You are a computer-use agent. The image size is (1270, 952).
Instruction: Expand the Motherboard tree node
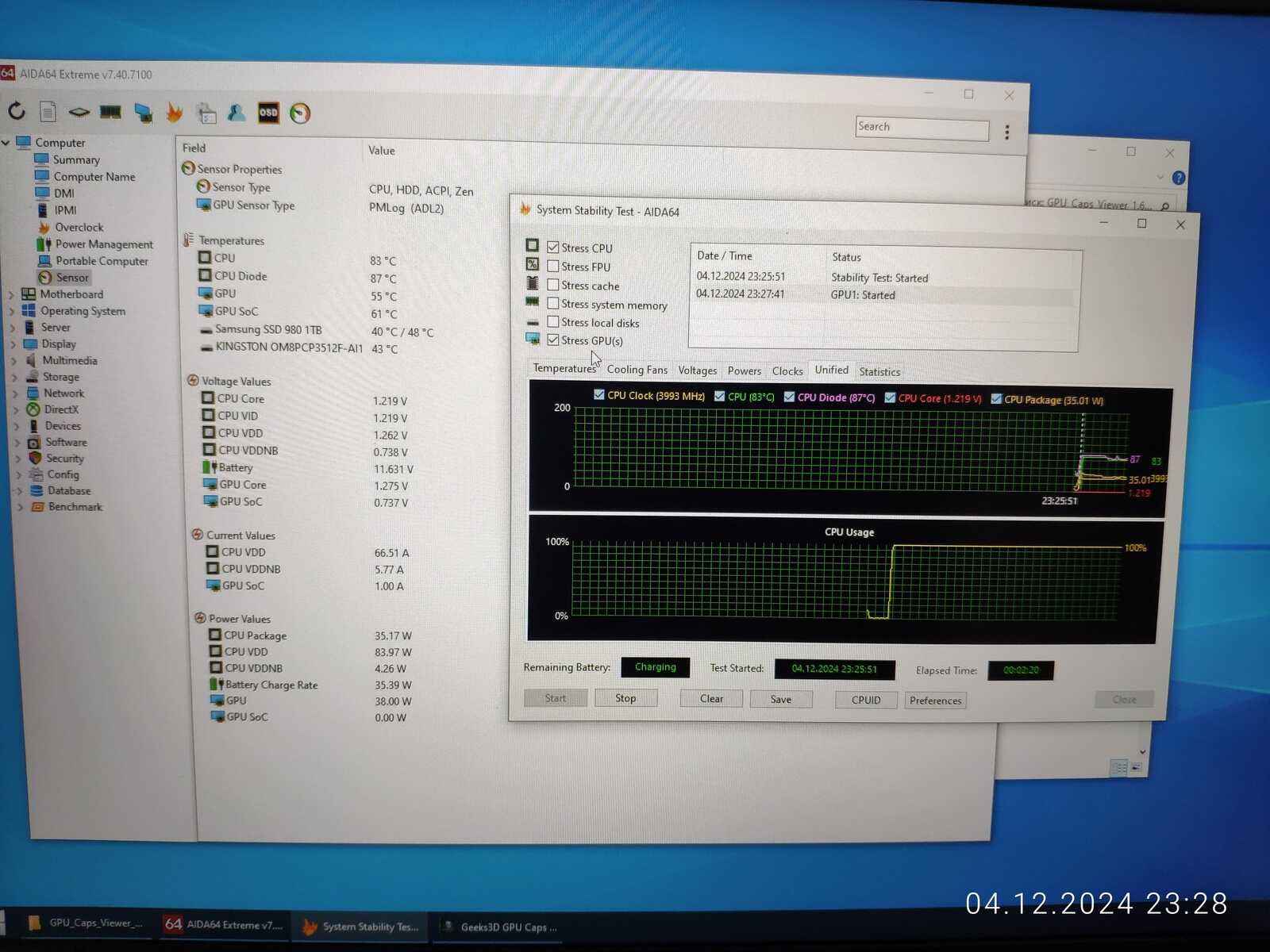[x=11, y=294]
